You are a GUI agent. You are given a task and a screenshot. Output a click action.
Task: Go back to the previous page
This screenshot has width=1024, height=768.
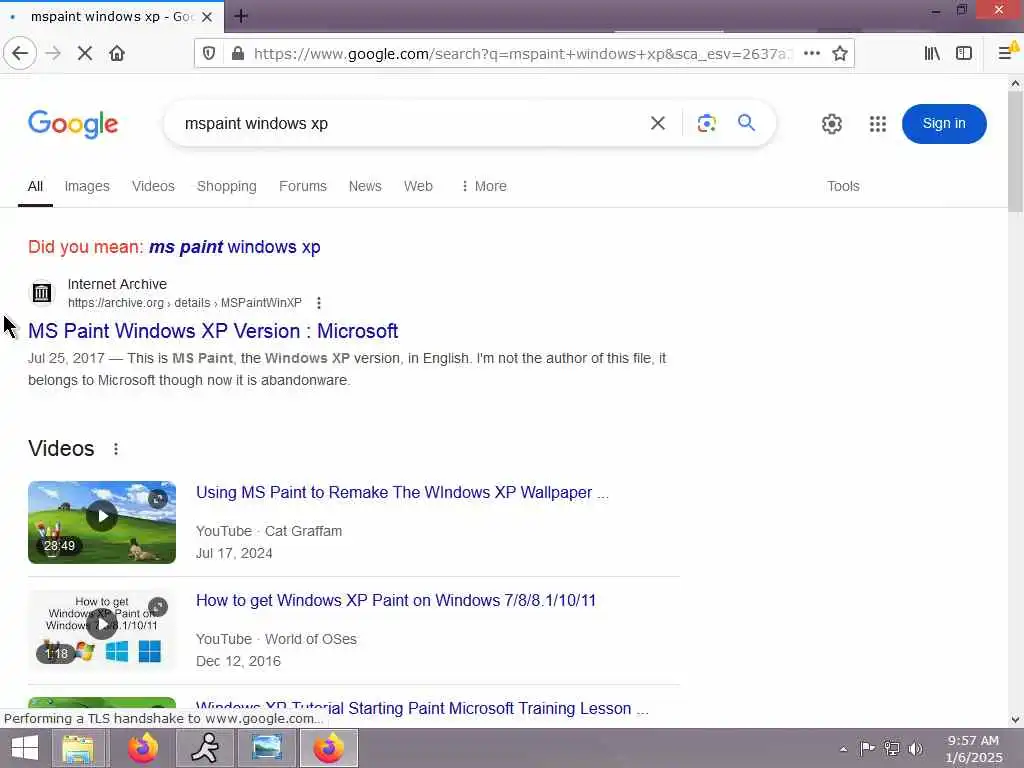[x=20, y=54]
